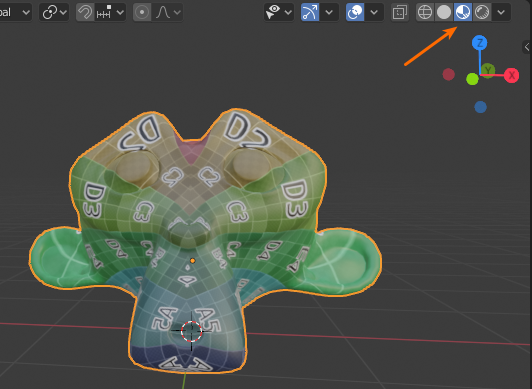Toggle the snapping magnet icon
This screenshot has width=532, height=389.
[85, 13]
